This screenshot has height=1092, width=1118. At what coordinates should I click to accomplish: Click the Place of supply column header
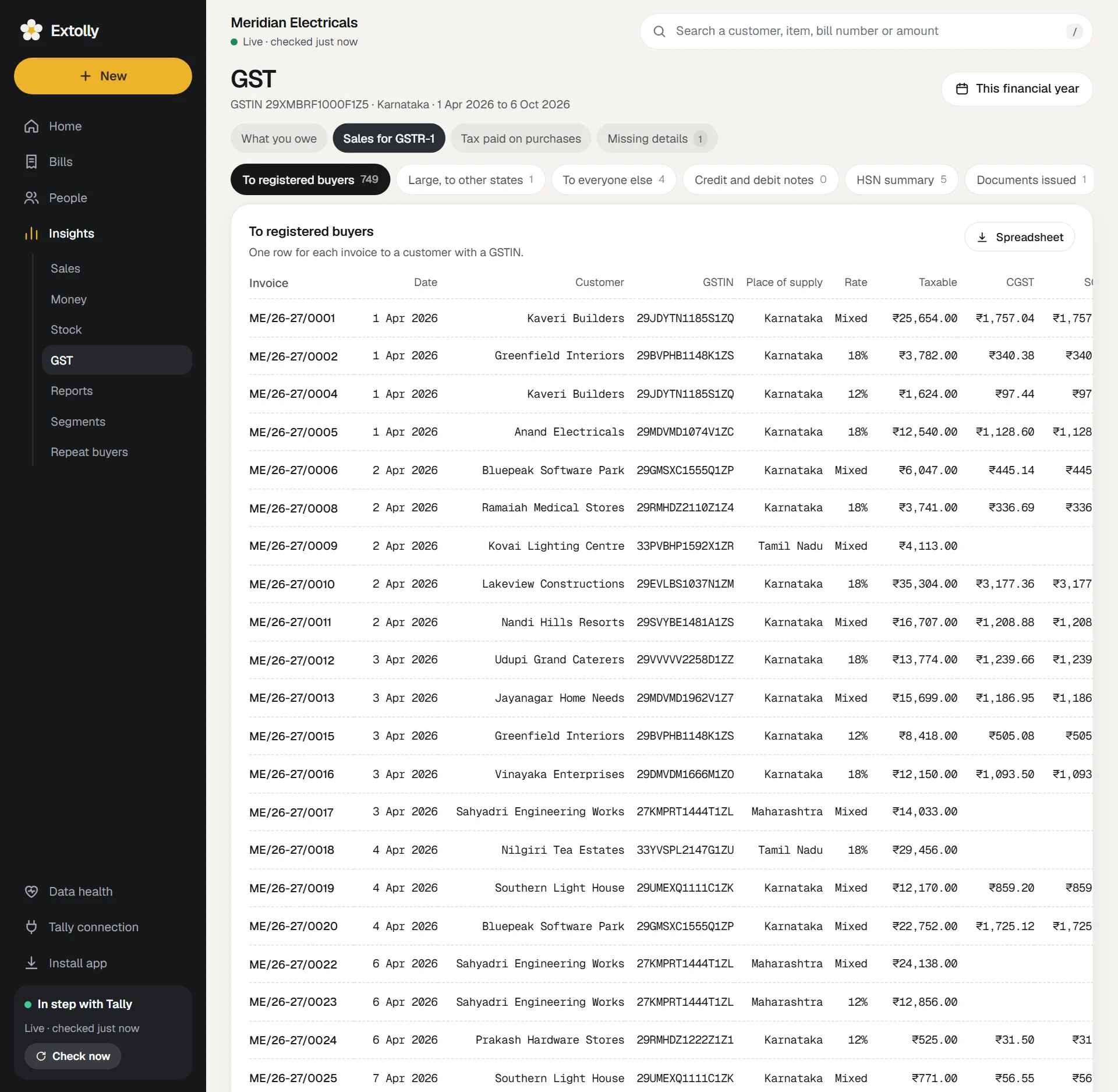784,282
